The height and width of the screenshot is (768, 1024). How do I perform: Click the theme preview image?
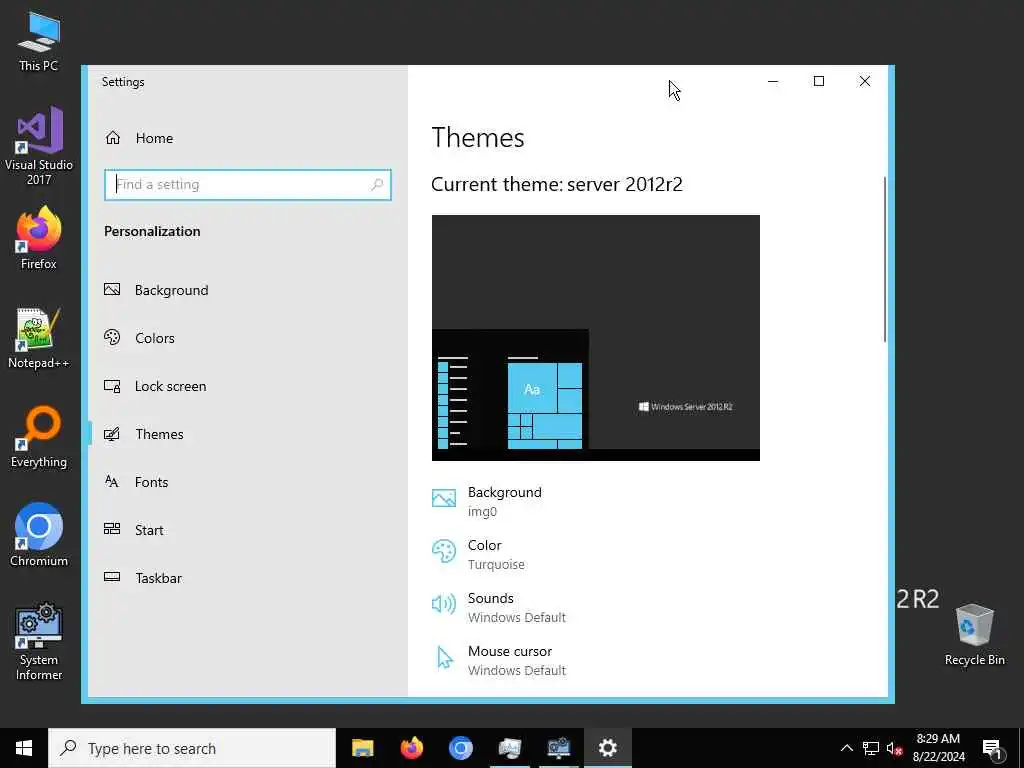point(596,338)
